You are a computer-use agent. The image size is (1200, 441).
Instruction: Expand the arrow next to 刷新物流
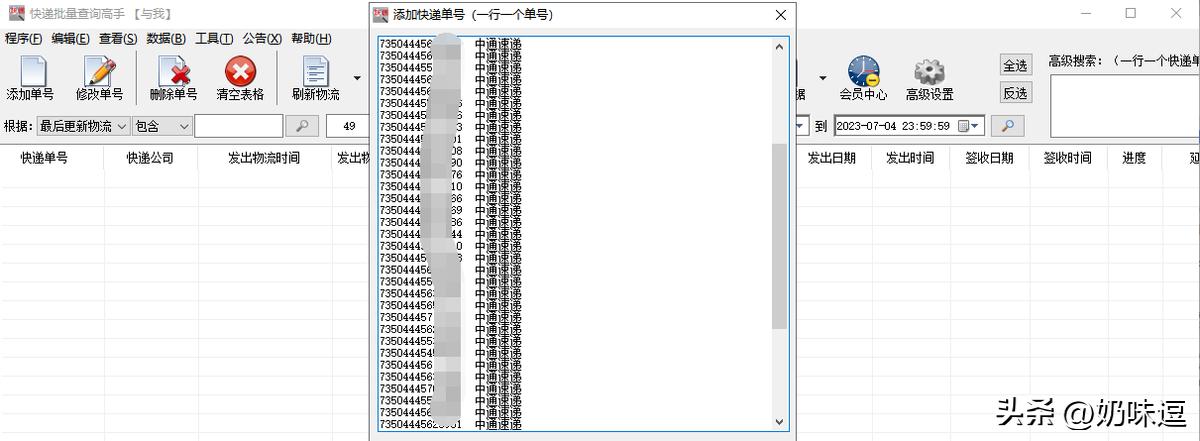pos(357,78)
